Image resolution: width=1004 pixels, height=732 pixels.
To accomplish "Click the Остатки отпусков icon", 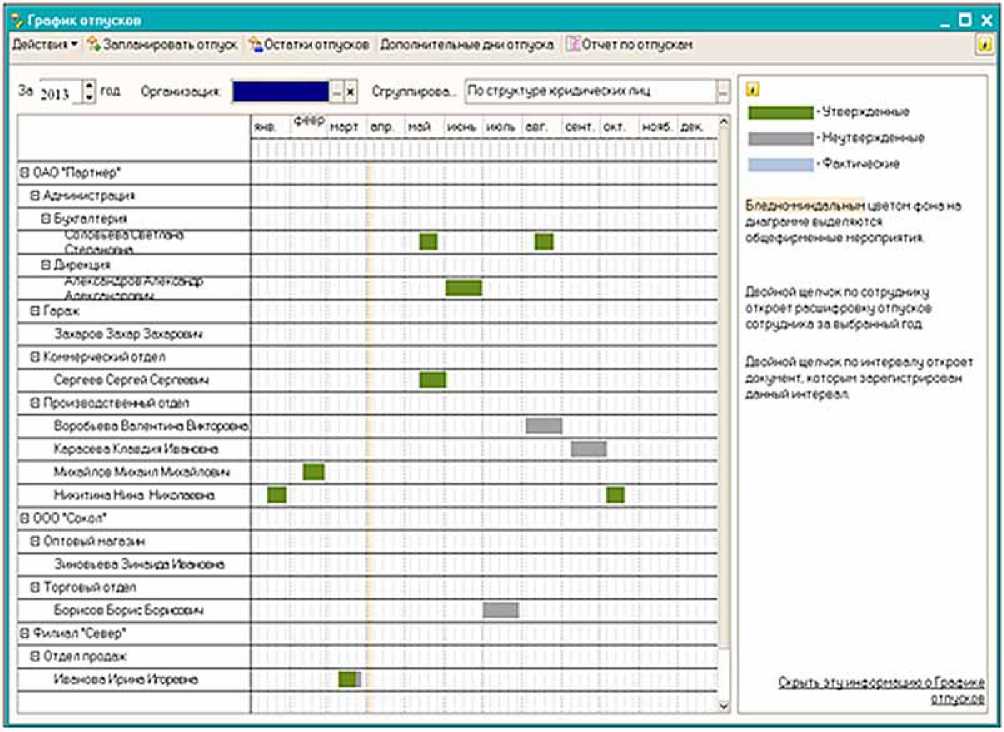I will coord(256,45).
